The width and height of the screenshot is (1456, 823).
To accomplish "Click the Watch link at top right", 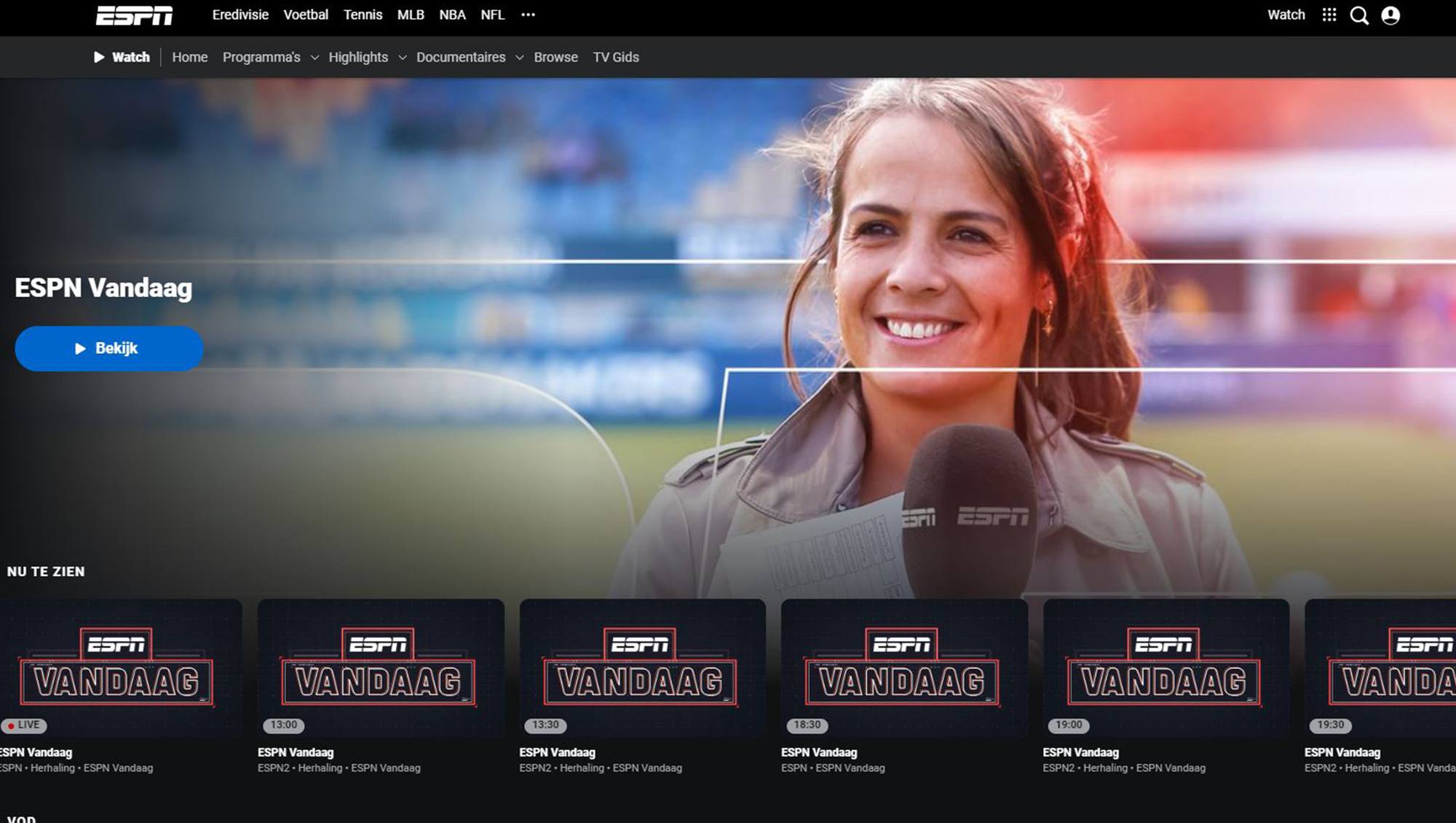I will point(1286,15).
